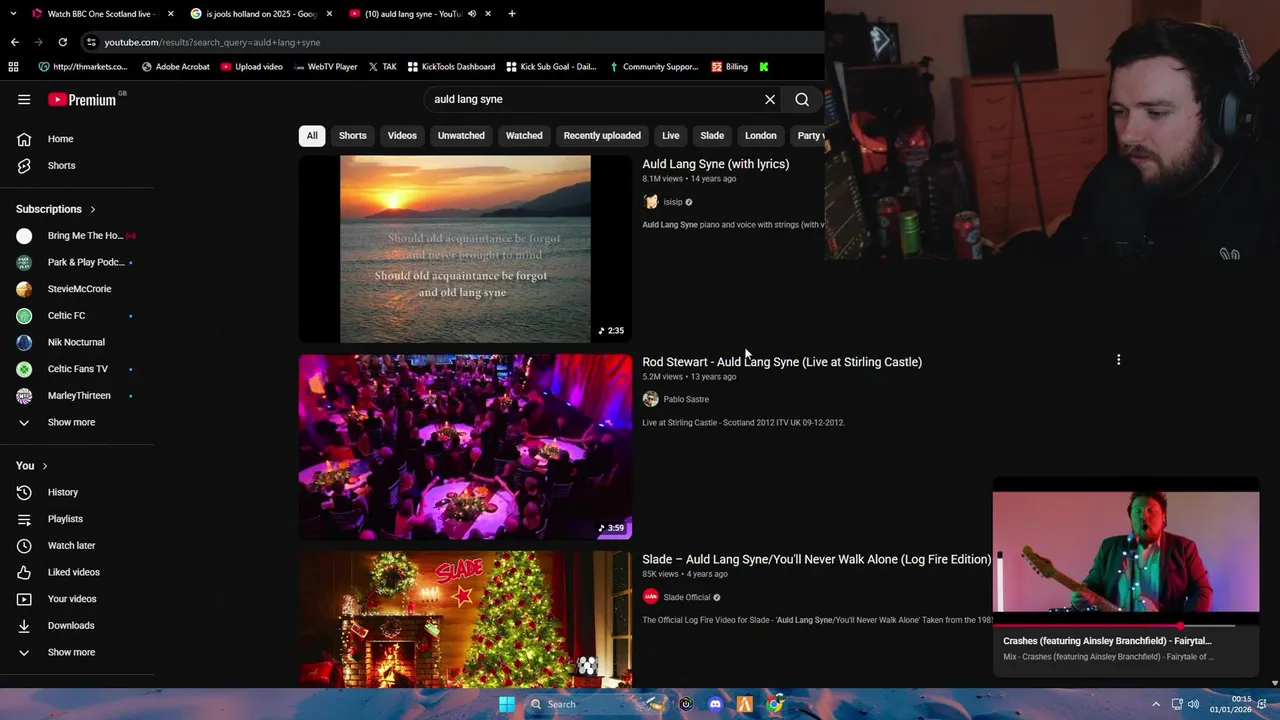Image resolution: width=1280 pixels, height=720 pixels.
Task: Select the All filter chip
Action: (x=312, y=135)
